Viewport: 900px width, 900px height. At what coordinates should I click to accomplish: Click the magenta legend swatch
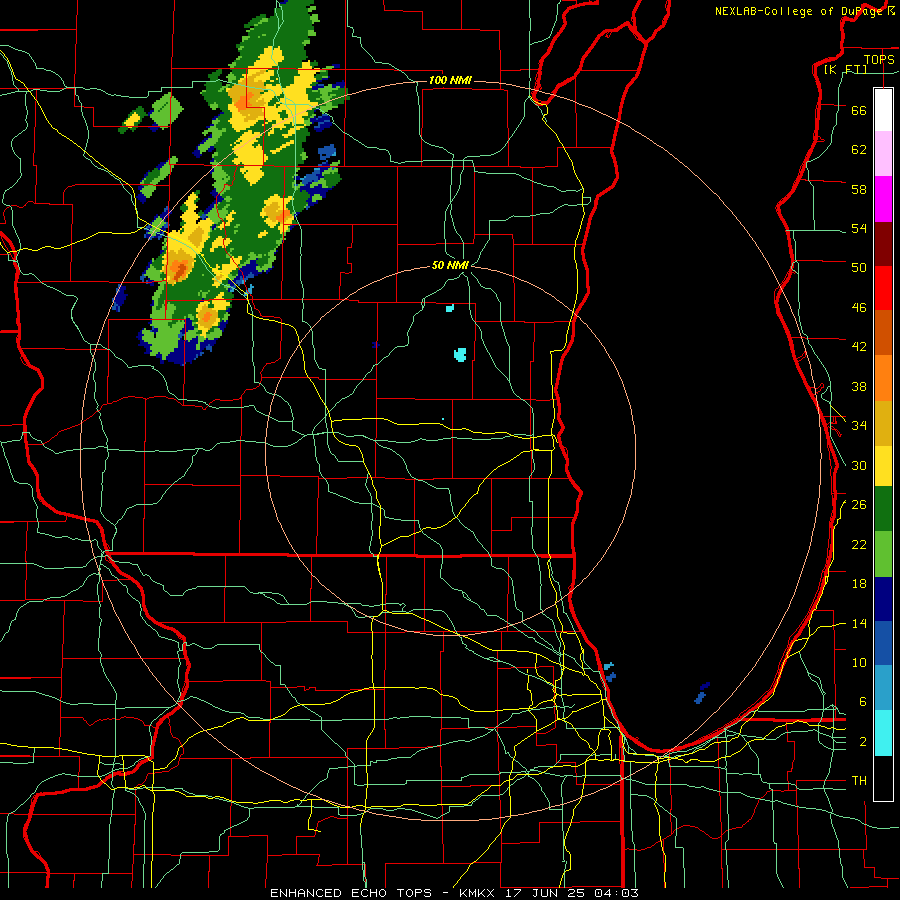click(883, 199)
